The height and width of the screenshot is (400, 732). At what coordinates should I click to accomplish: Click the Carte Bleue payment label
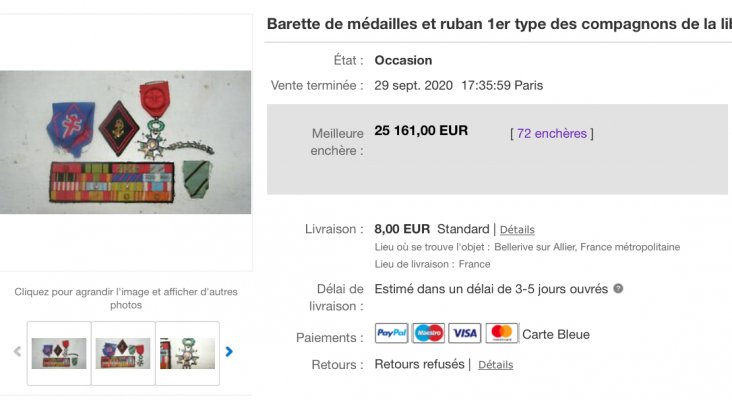coord(556,334)
